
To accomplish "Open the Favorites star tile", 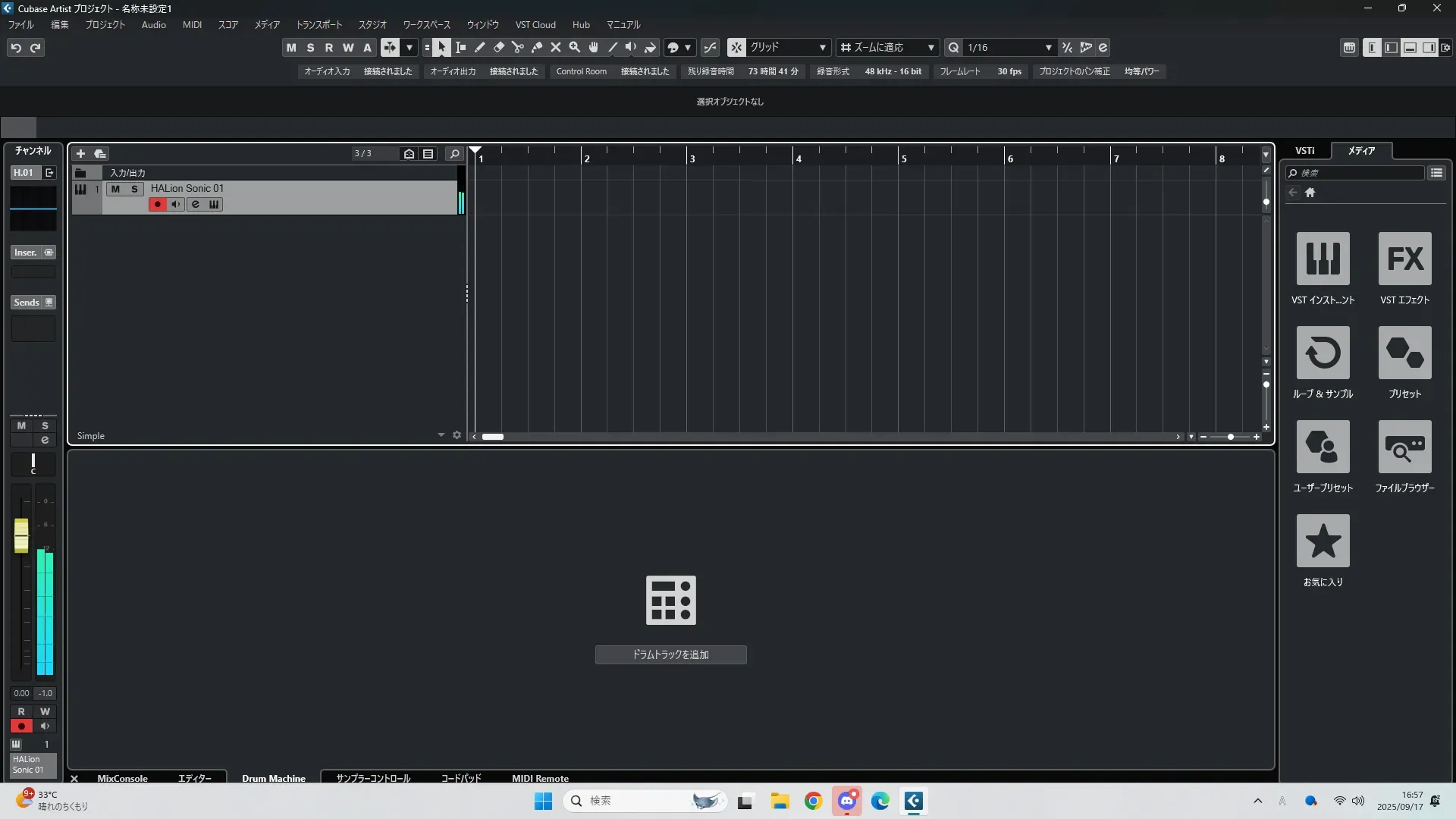I will pos(1323,541).
